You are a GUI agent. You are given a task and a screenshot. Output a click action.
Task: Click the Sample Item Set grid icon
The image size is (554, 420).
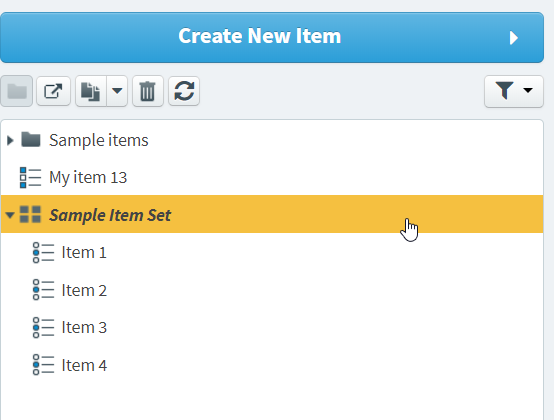tap(30, 214)
